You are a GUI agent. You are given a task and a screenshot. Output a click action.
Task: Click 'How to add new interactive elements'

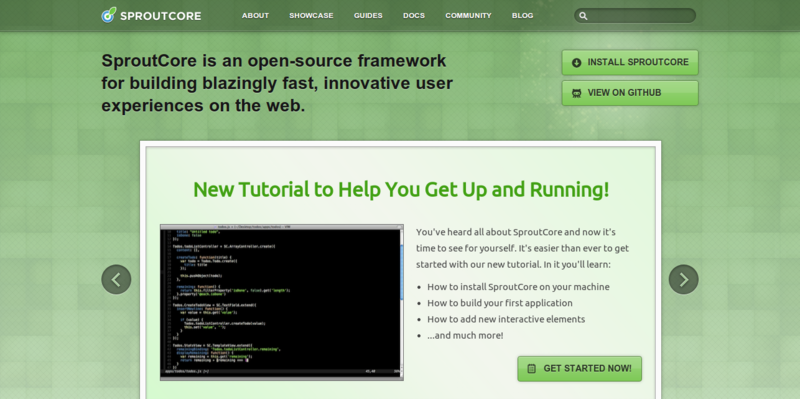pyautogui.click(x=506, y=319)
